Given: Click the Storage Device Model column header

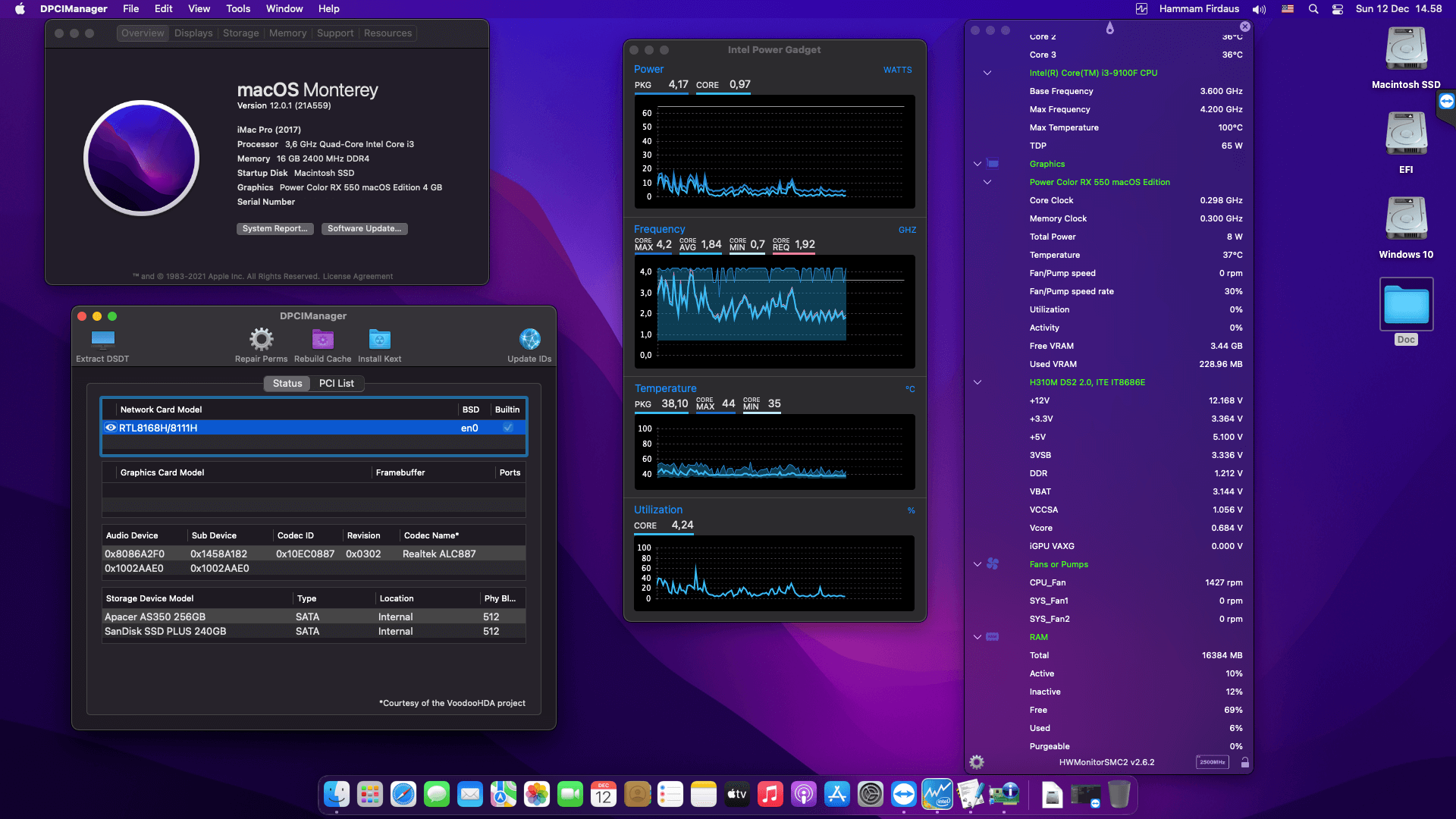Looking at the screenshot, I should click(x=198, y=598).
